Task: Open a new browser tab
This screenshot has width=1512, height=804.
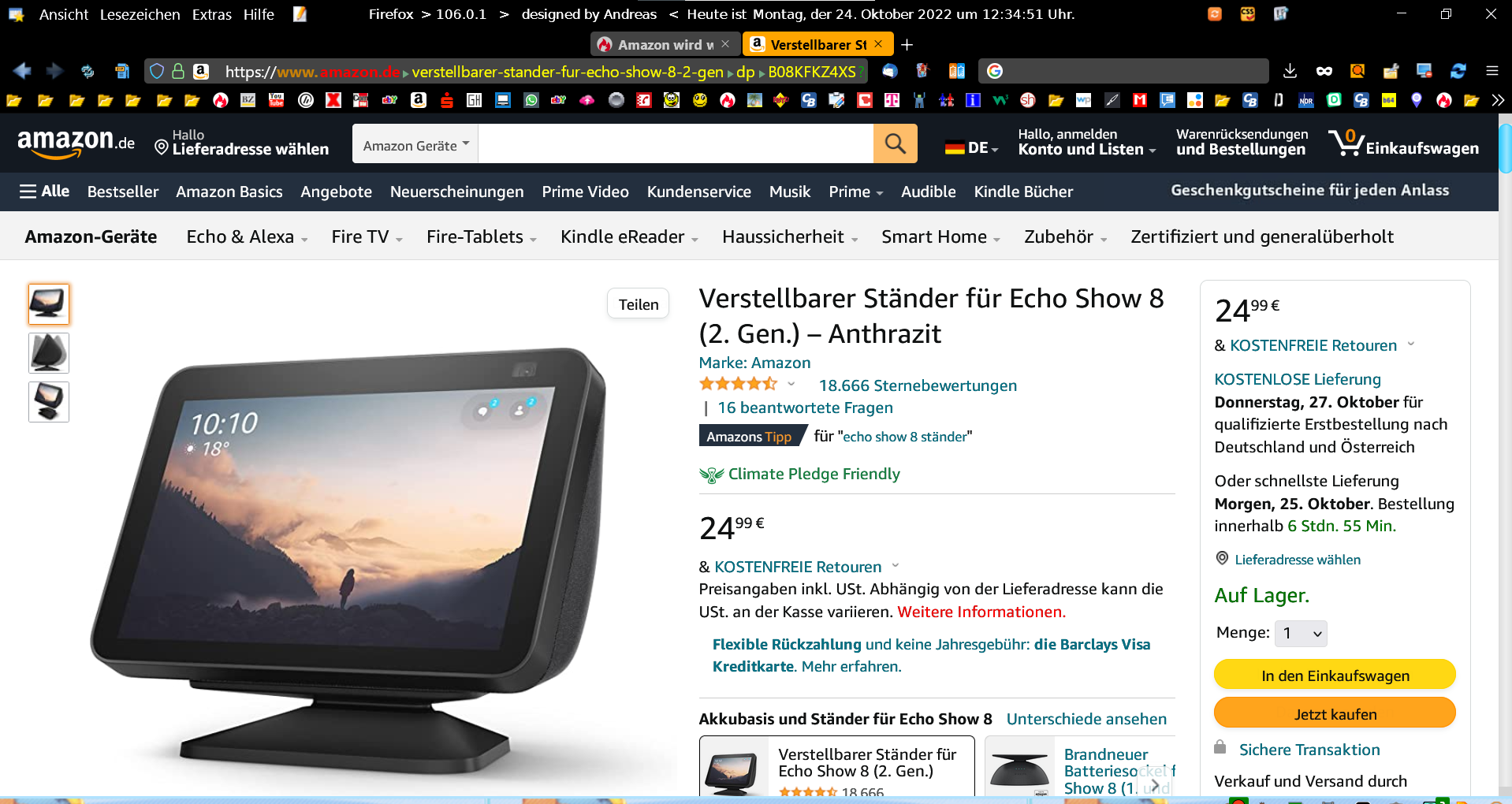Action: tap(907, 45)
